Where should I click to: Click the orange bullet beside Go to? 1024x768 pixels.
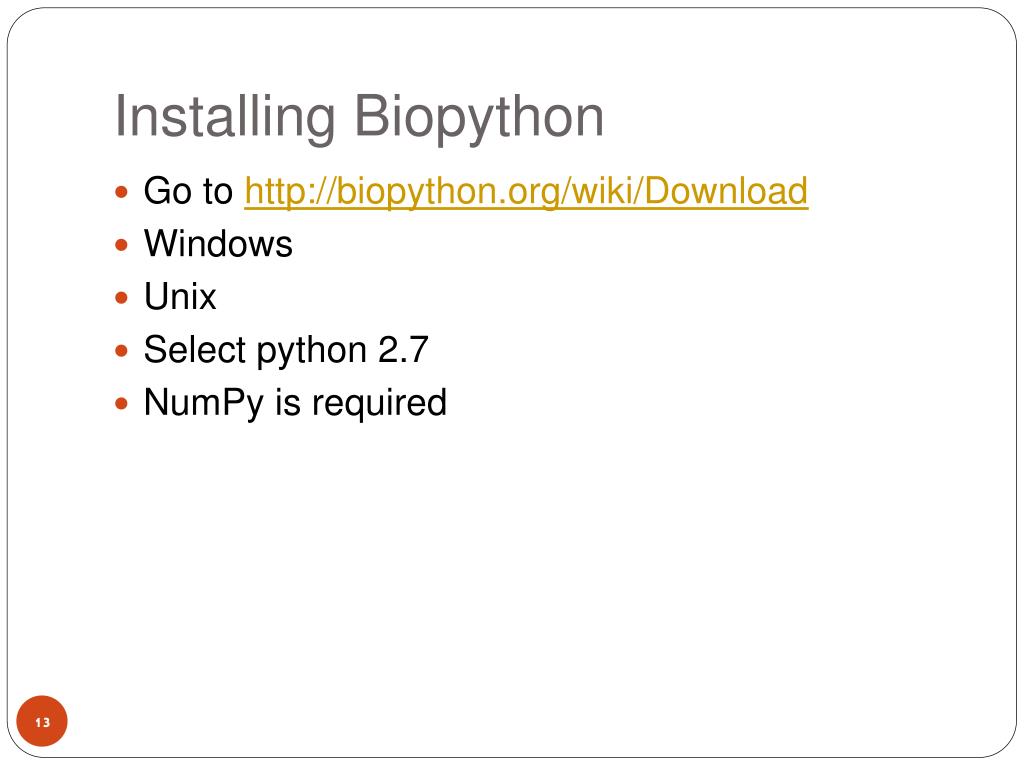[121, 192]
